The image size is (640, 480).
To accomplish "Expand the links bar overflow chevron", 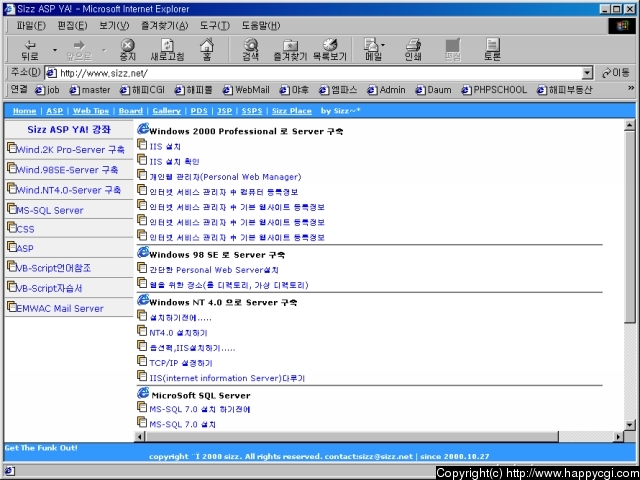I will [x=631, y=88].
